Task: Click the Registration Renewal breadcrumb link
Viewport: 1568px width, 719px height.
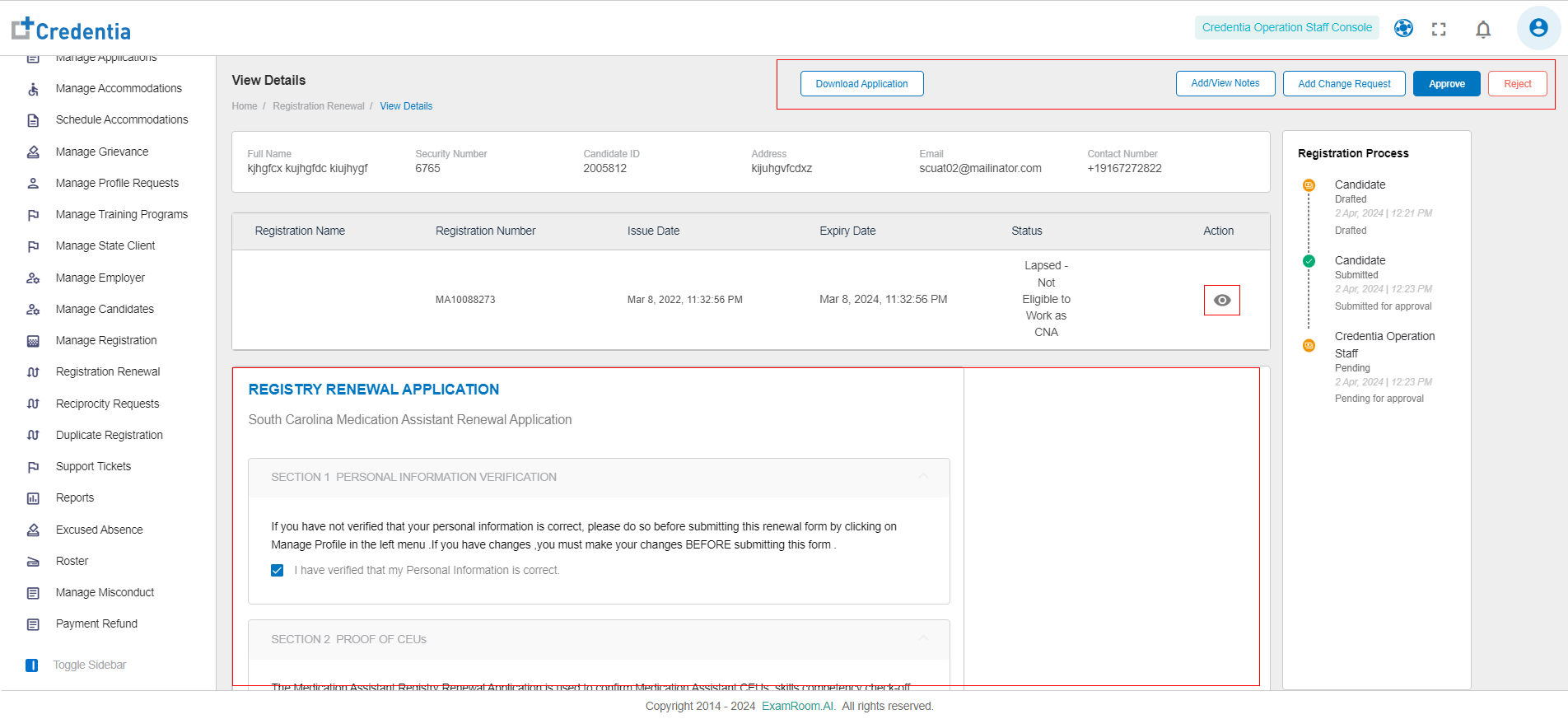Action: click(x=319, y=106)
